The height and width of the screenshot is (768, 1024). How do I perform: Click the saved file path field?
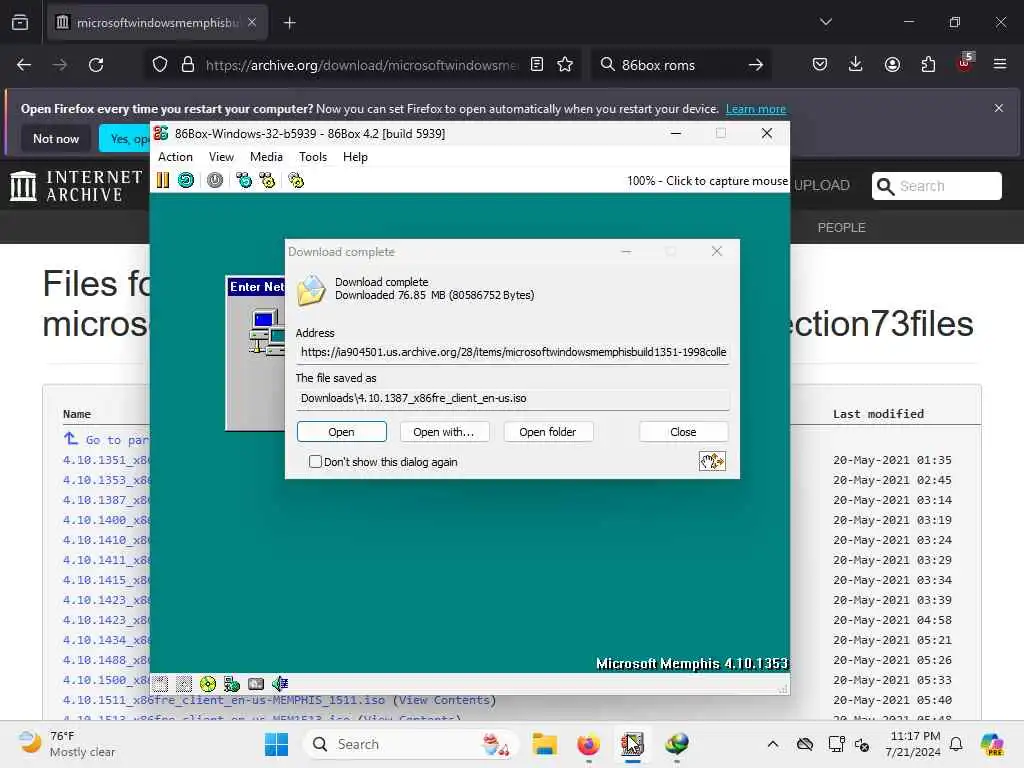513,398
